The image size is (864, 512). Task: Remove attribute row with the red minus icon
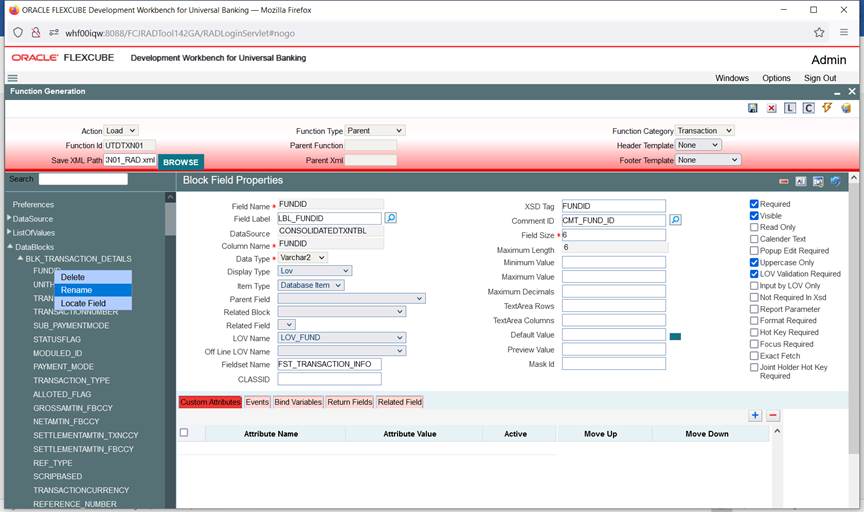tap(773, 415)
